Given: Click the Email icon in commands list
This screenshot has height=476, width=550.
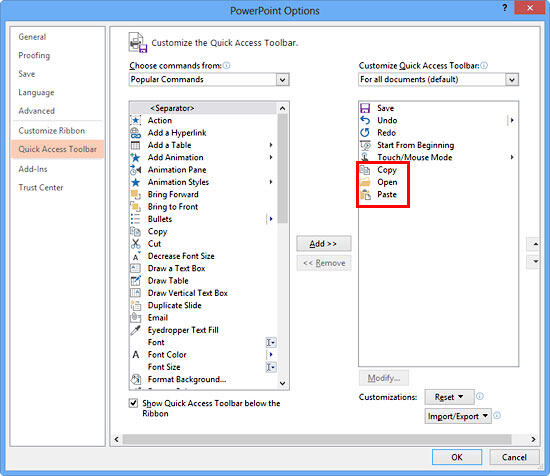Looking at the screenshot, I should [x=135, y=318].
